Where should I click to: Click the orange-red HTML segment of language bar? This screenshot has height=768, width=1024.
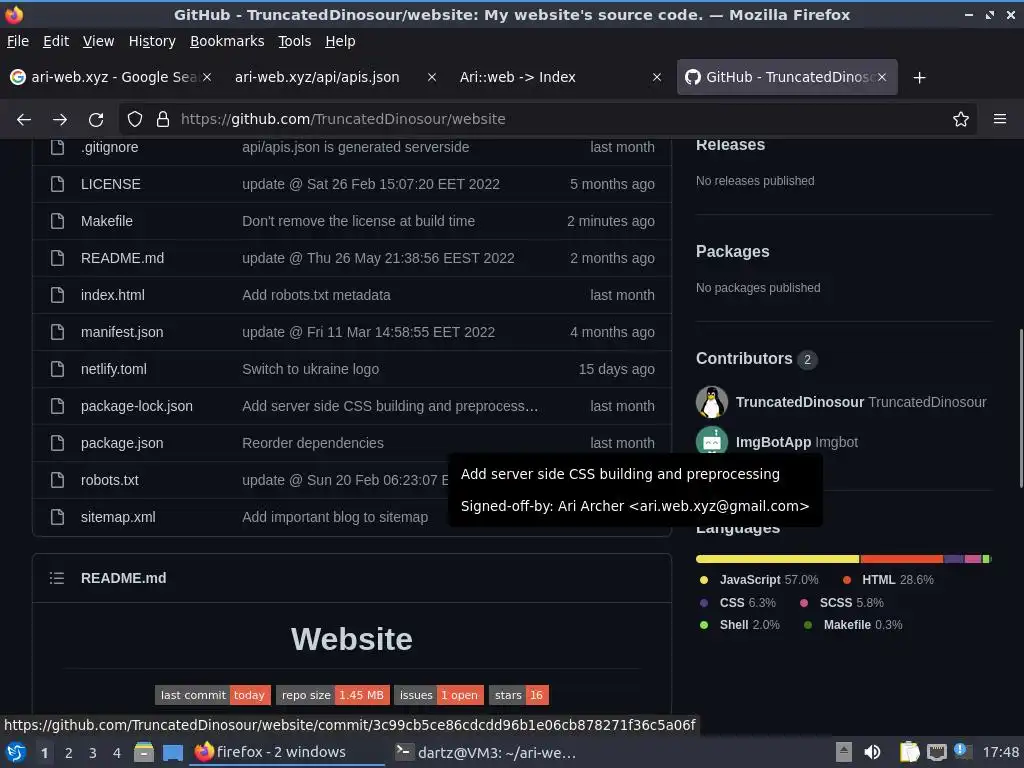tap(901, 559)
